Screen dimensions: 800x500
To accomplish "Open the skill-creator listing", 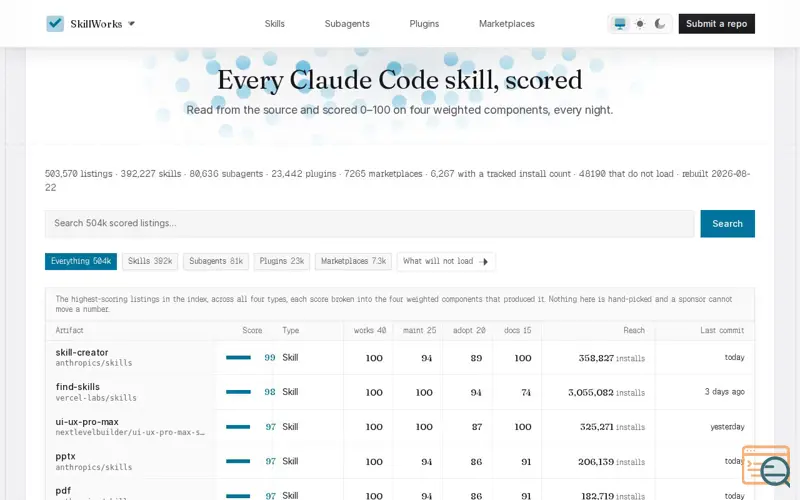I will point(82,353).
